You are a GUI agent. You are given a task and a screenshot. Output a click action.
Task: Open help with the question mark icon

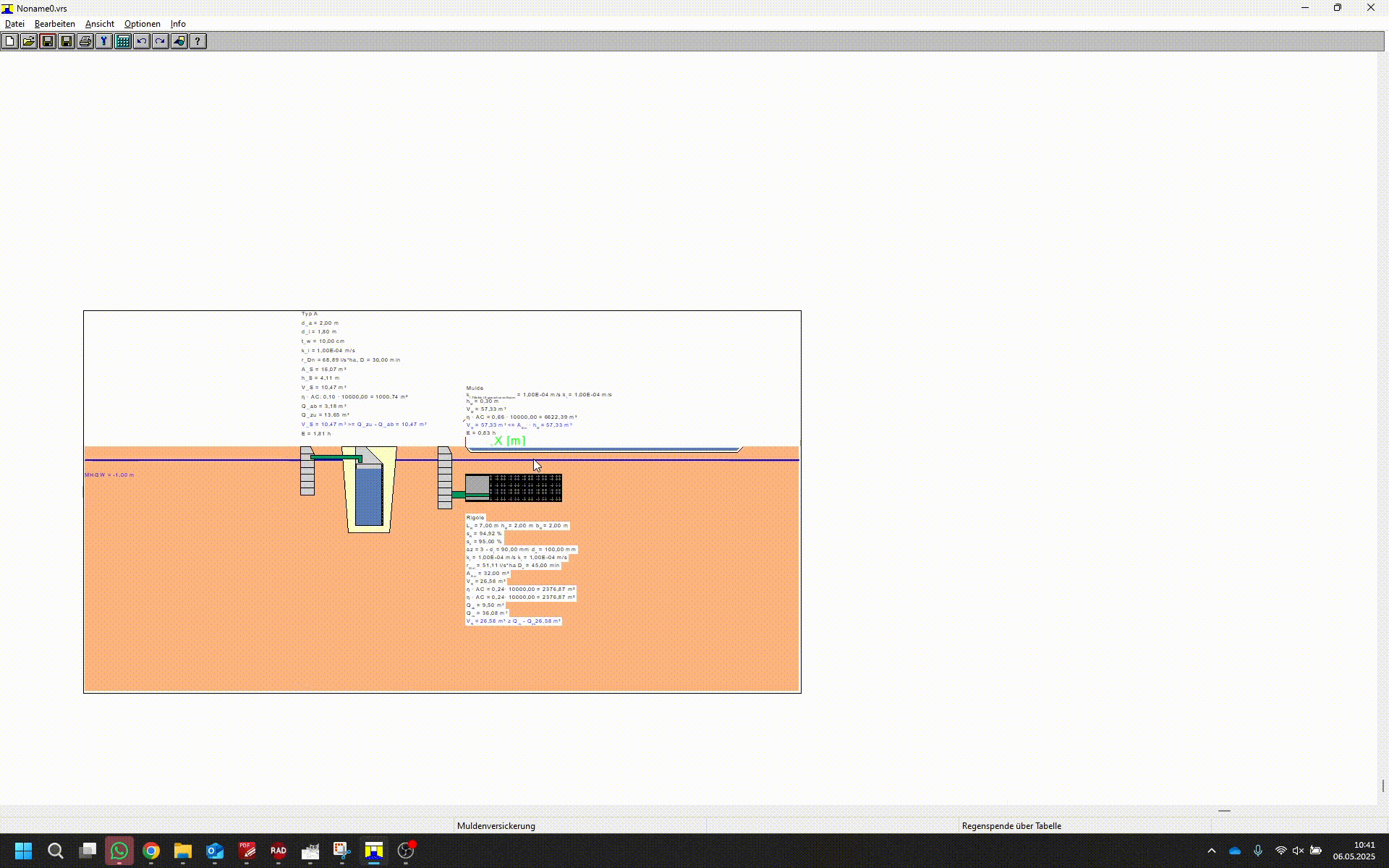pos(197,41)
